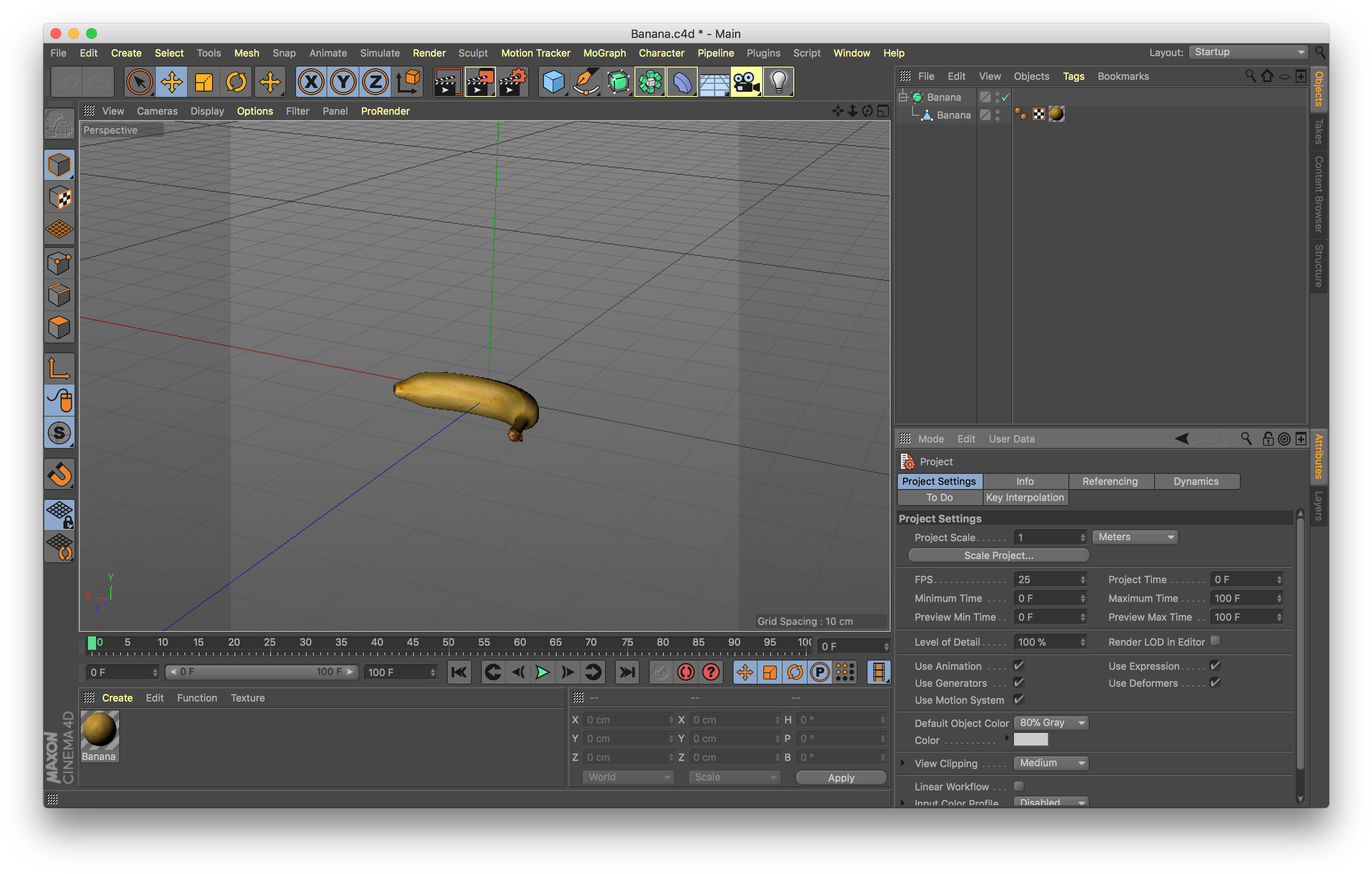This screenshot has height=874, width=1372.
Task: Open Default Object Color dropdown
Action: tap(1051, 723)
